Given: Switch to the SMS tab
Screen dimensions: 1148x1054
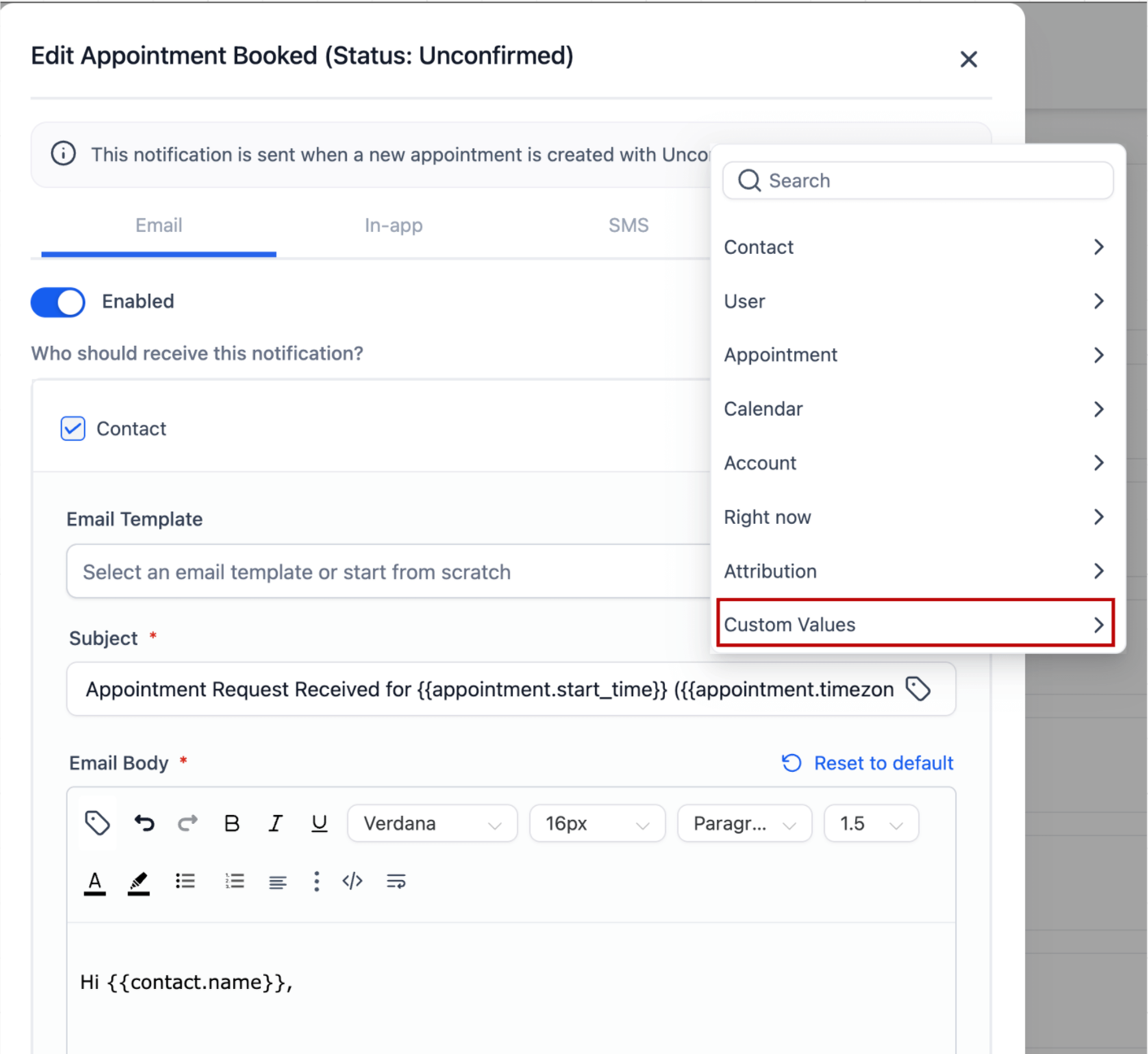Looking at the screenshot, I should [x=628, y=225].
